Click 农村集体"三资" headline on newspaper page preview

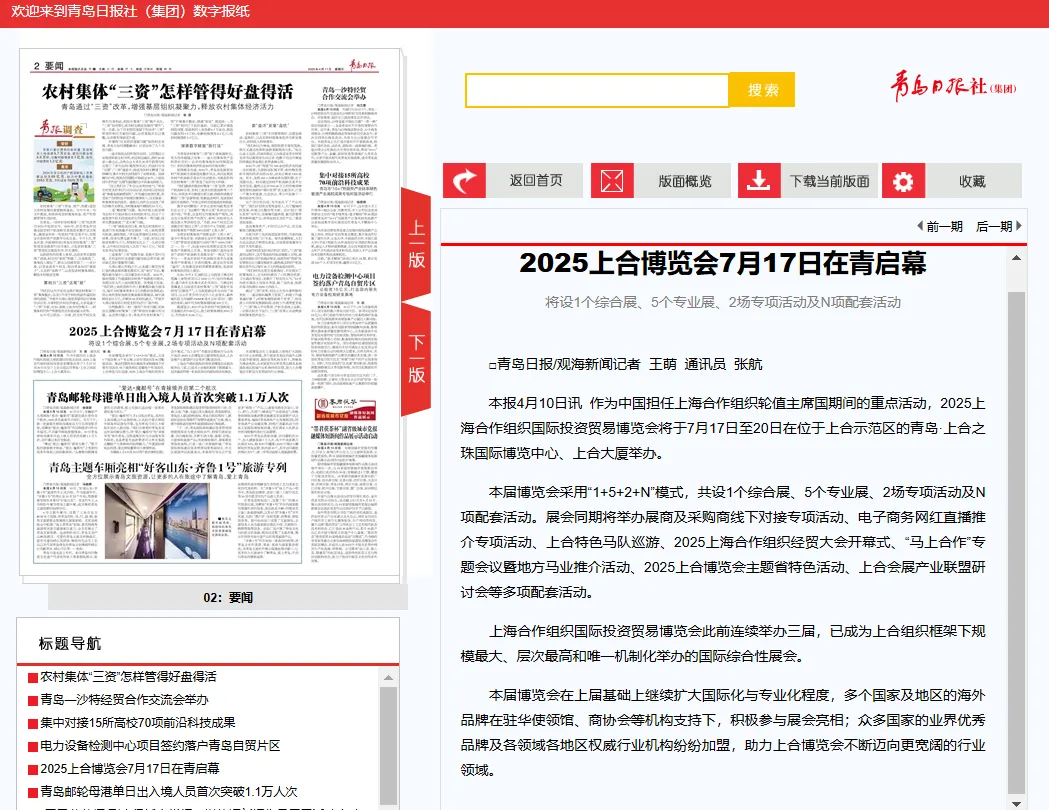[167, 91]
